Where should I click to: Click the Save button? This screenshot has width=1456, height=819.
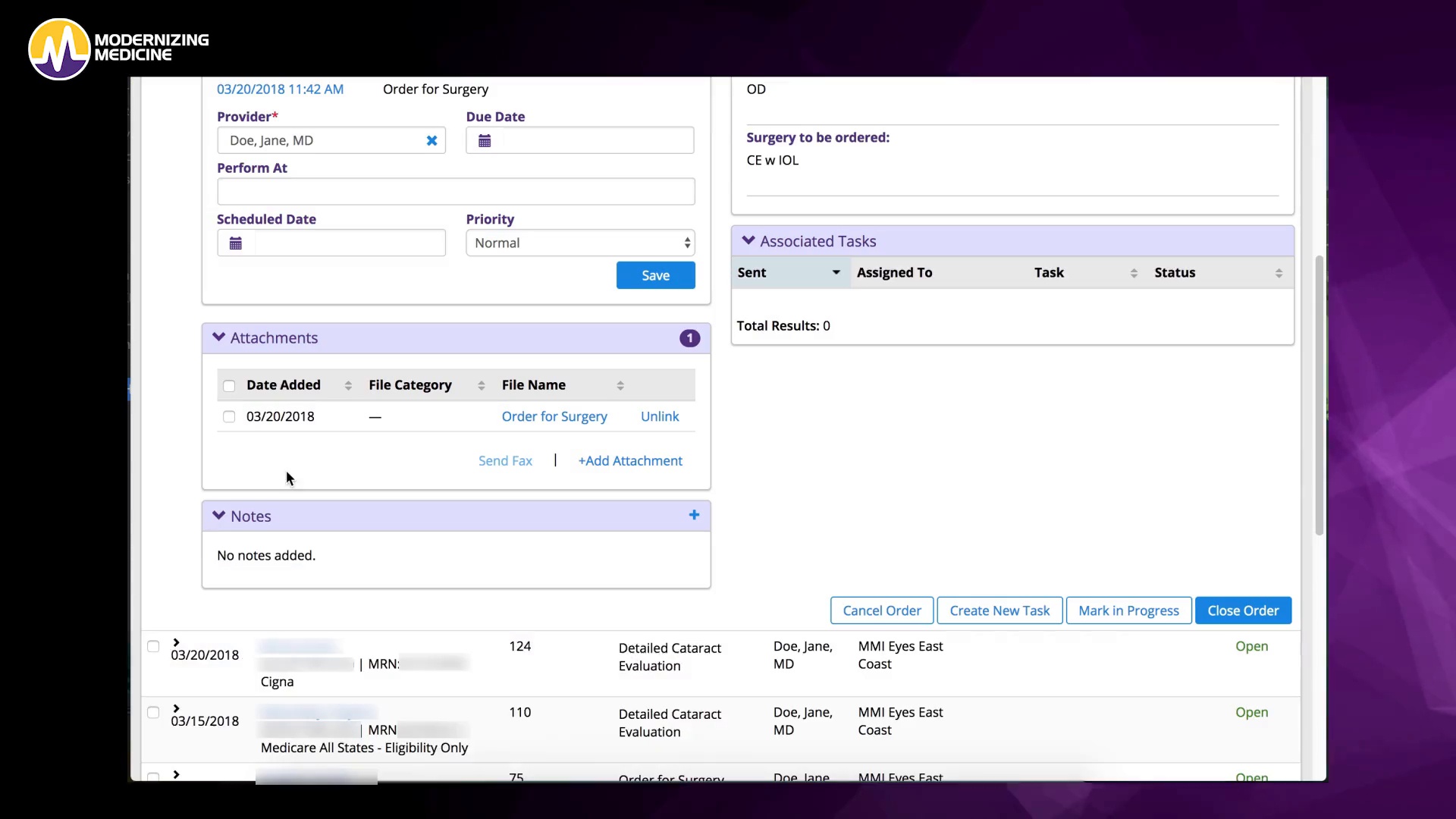click(655, 275)
